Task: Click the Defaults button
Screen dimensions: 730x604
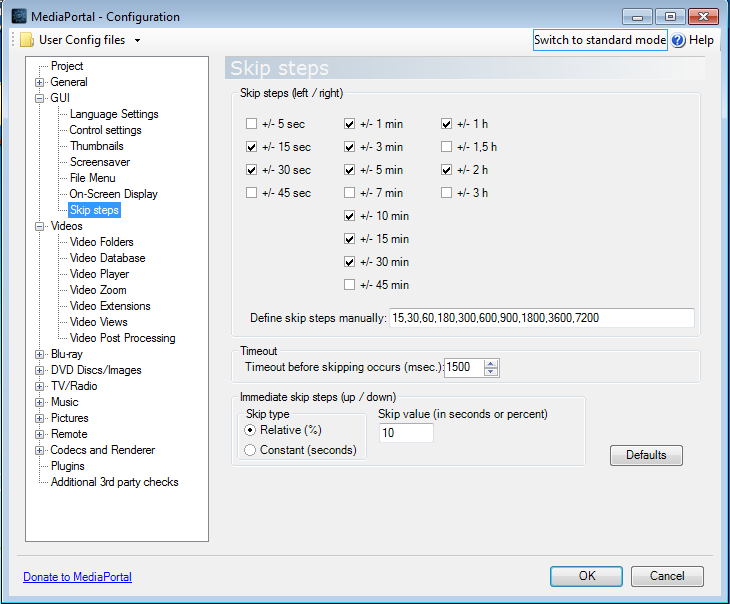Action: click(646, 455)
